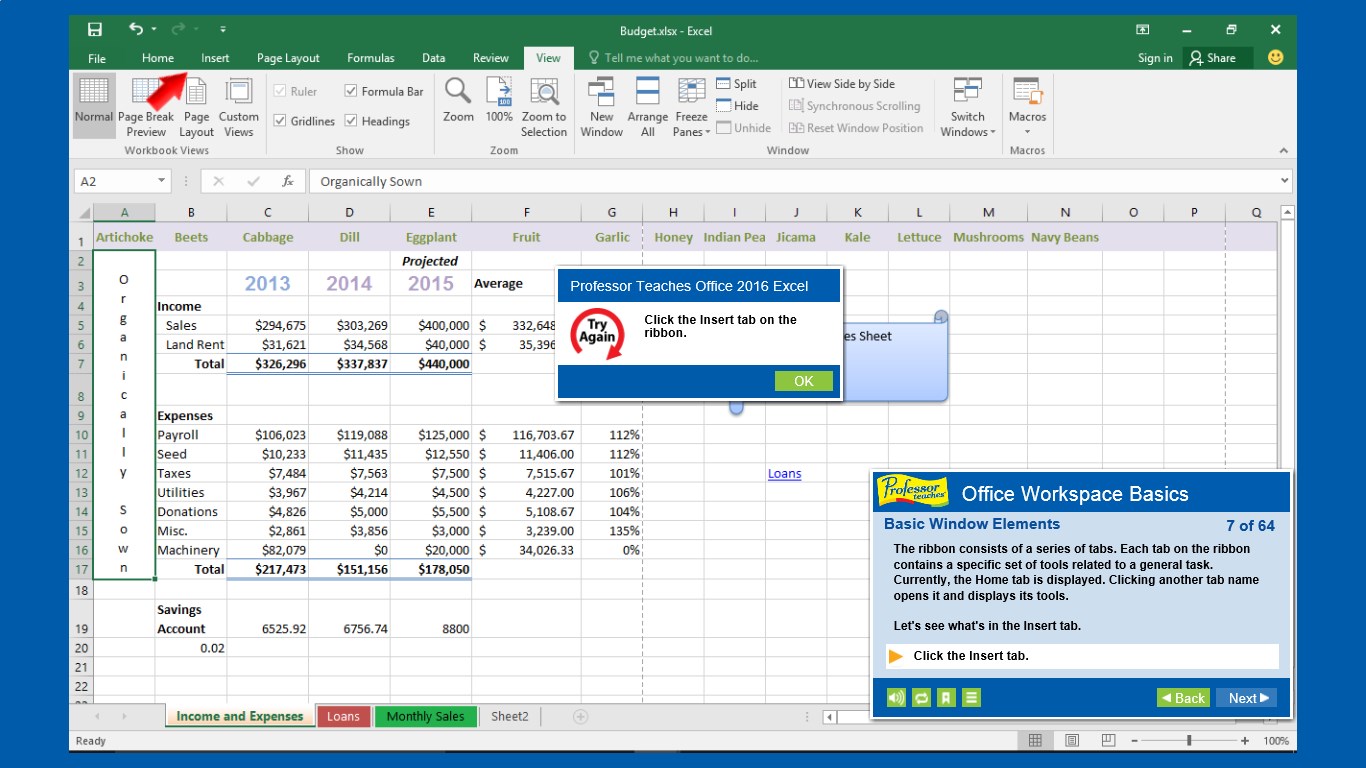Choose Zoom to Selection
Screen dimensions: 1366x768
(544, 108)
